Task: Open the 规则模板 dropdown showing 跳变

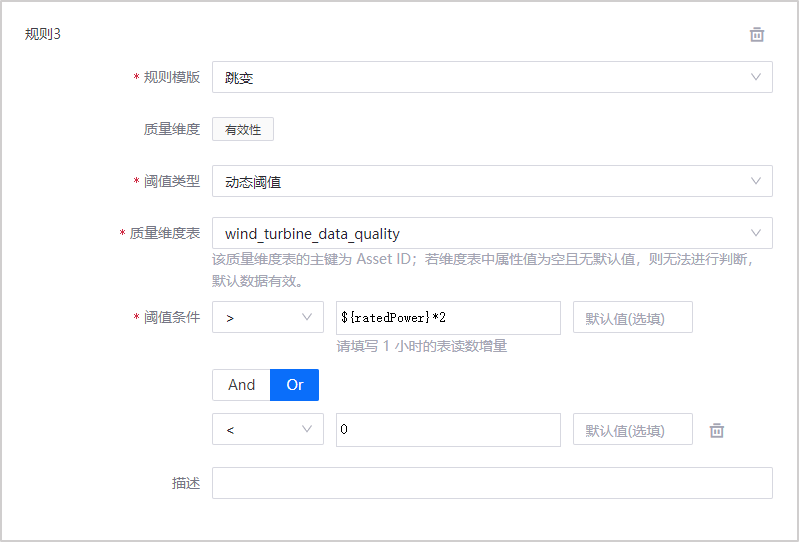Action: [x=480, y=77]
